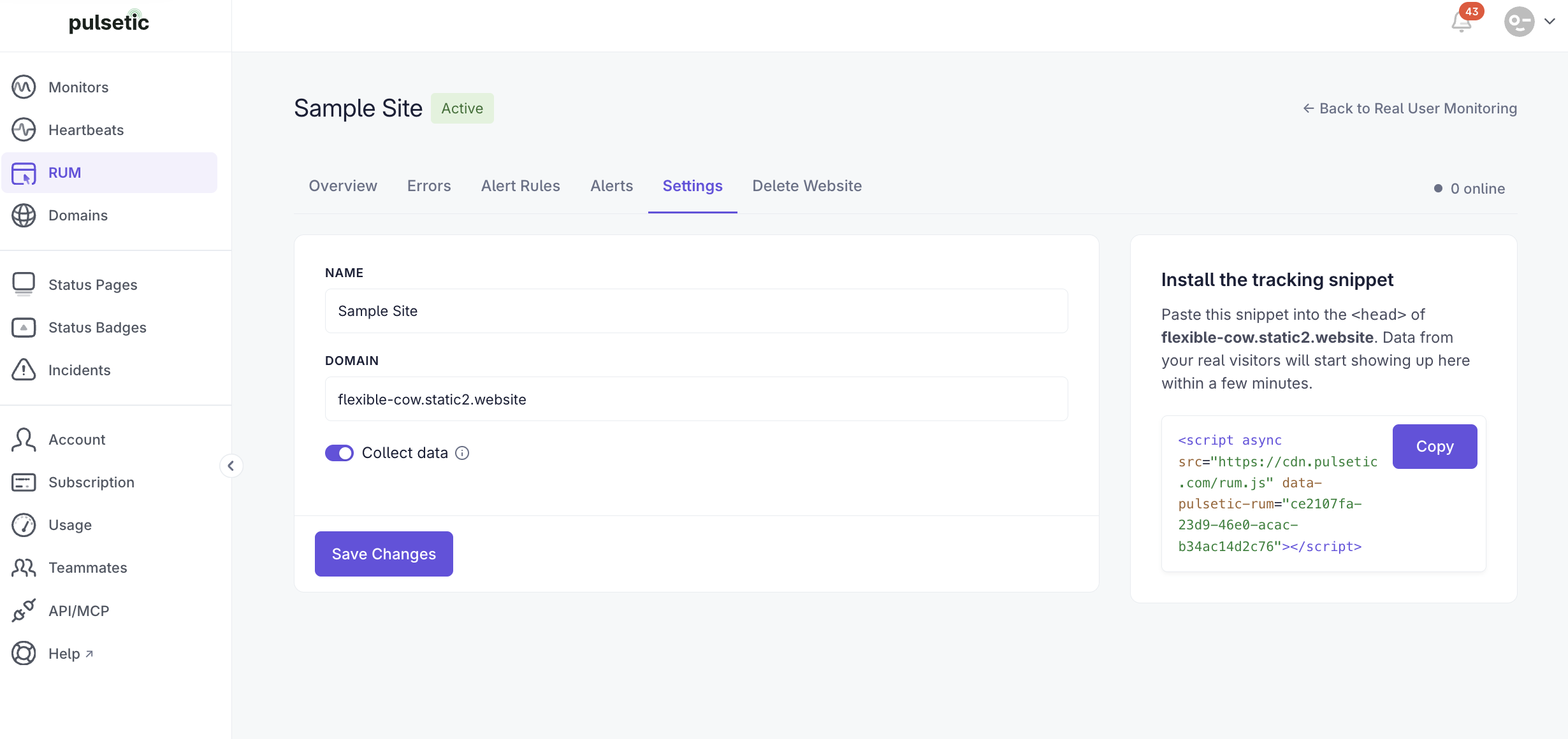
Task: Open Domains in the sidebar
Action: (x=109, y=215)
